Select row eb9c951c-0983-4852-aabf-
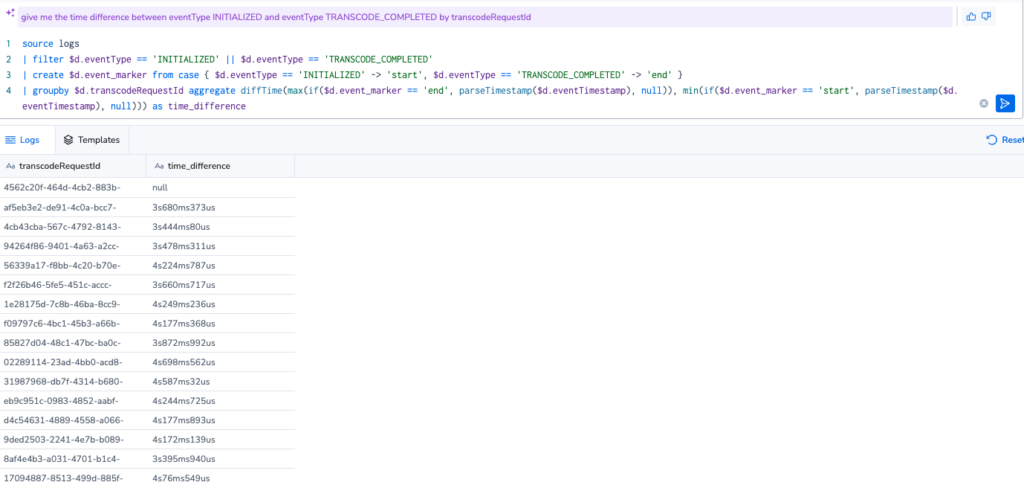The height and width of the screenshot is (485, 1024). [147, 401]
